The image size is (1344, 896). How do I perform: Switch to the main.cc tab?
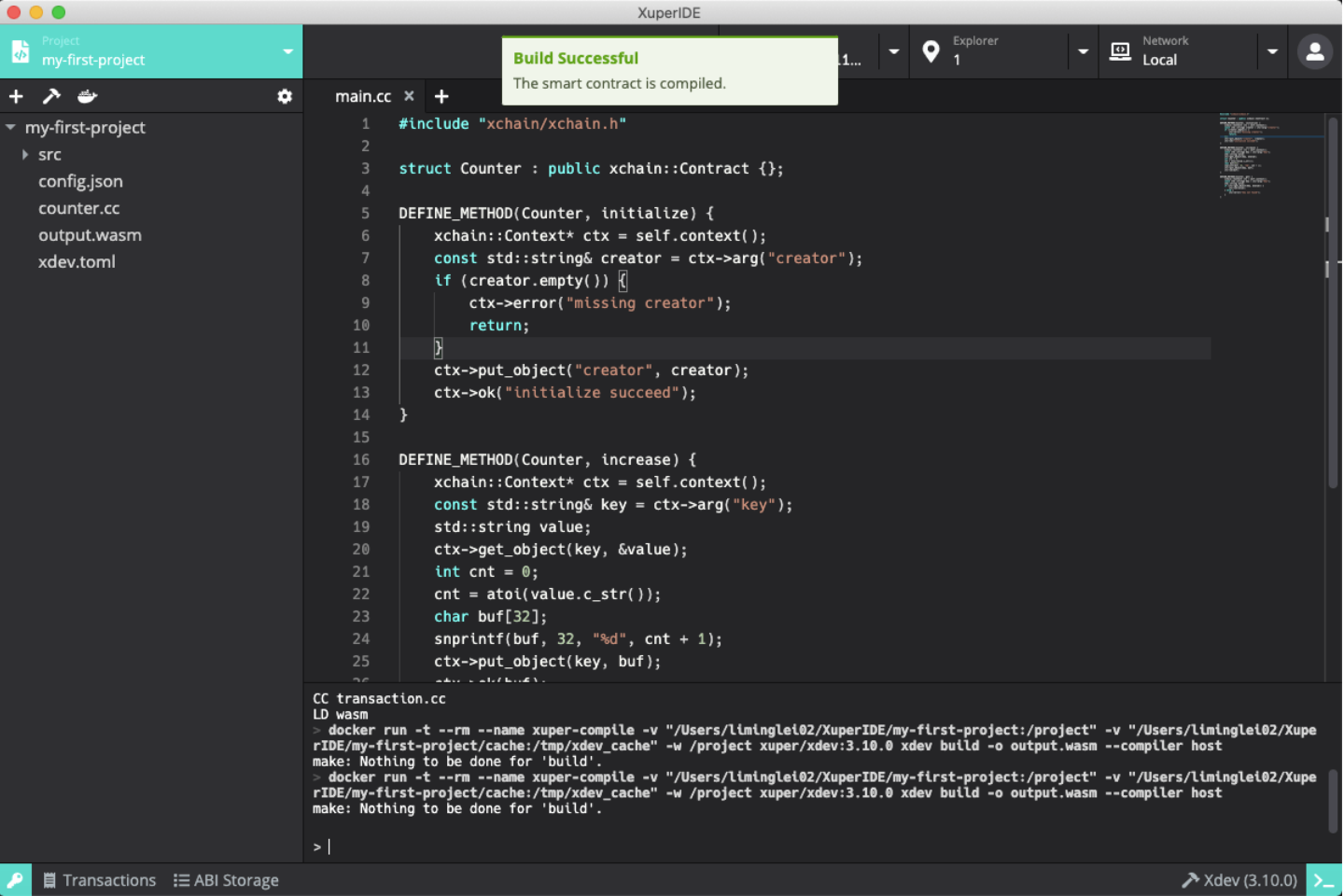363,96
